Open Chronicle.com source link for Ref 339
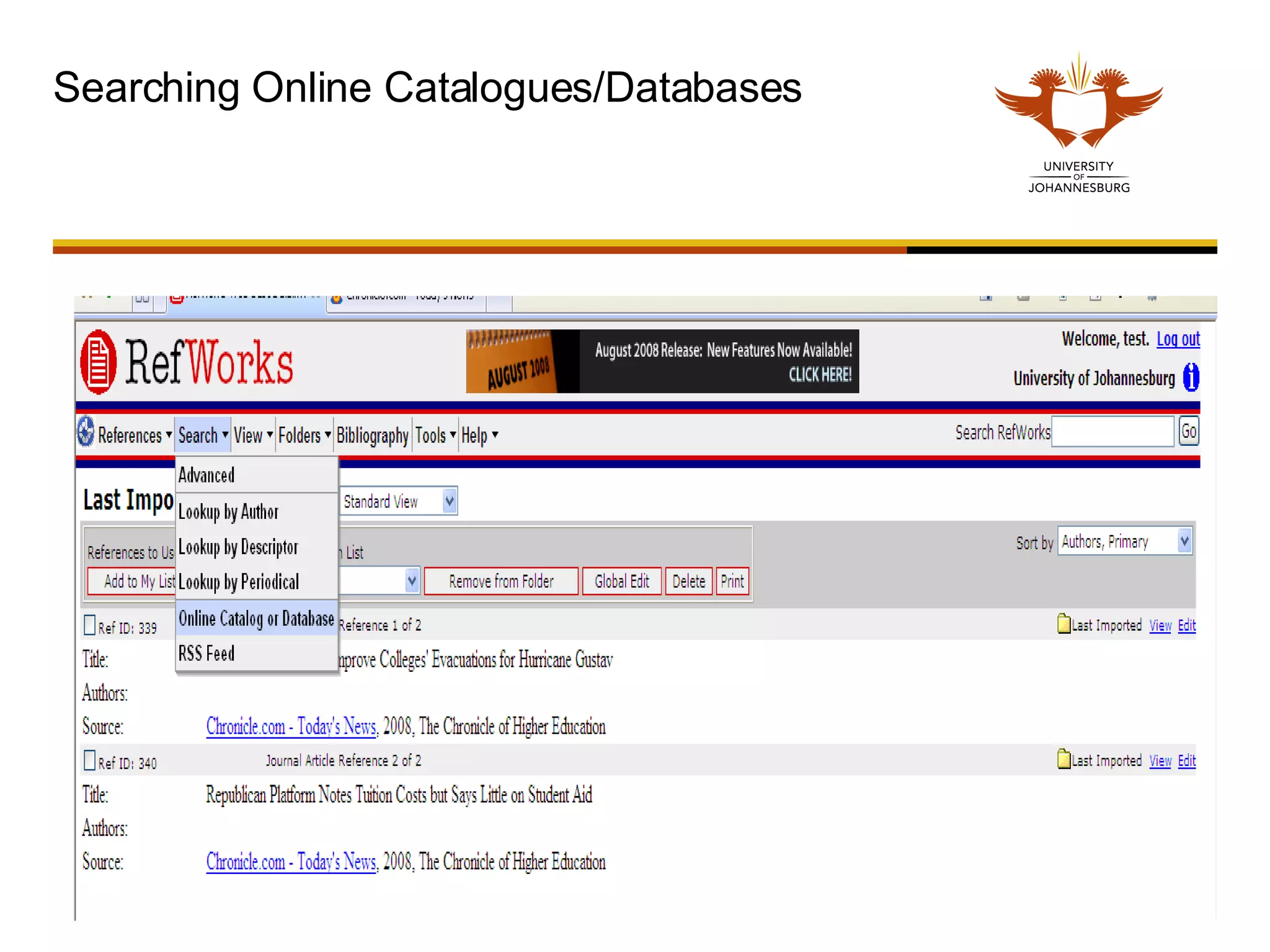The width and height of the screenshot is (1270, 952). 291,726
